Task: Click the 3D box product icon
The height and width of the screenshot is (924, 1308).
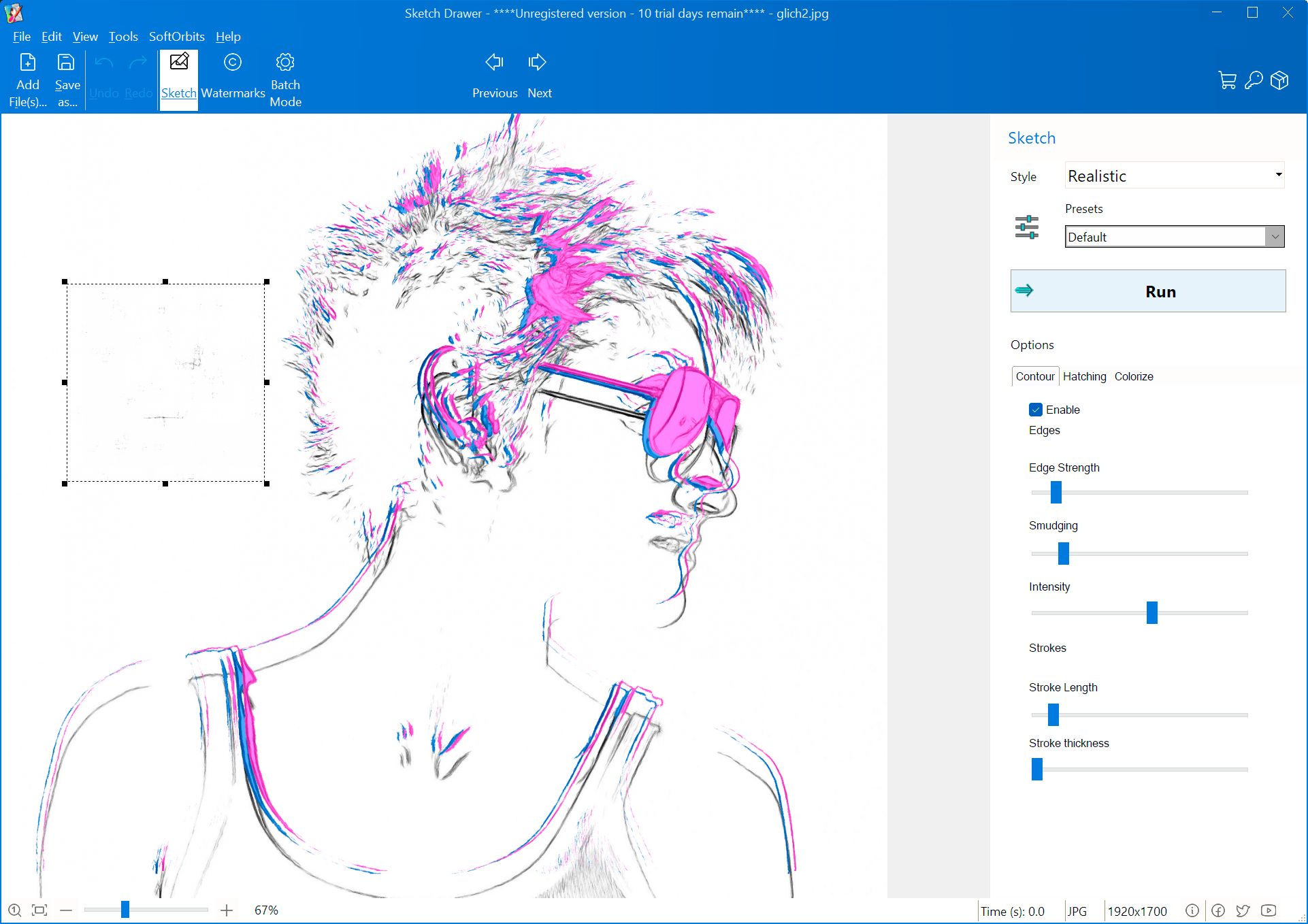Action: [x=1280, y=81]
